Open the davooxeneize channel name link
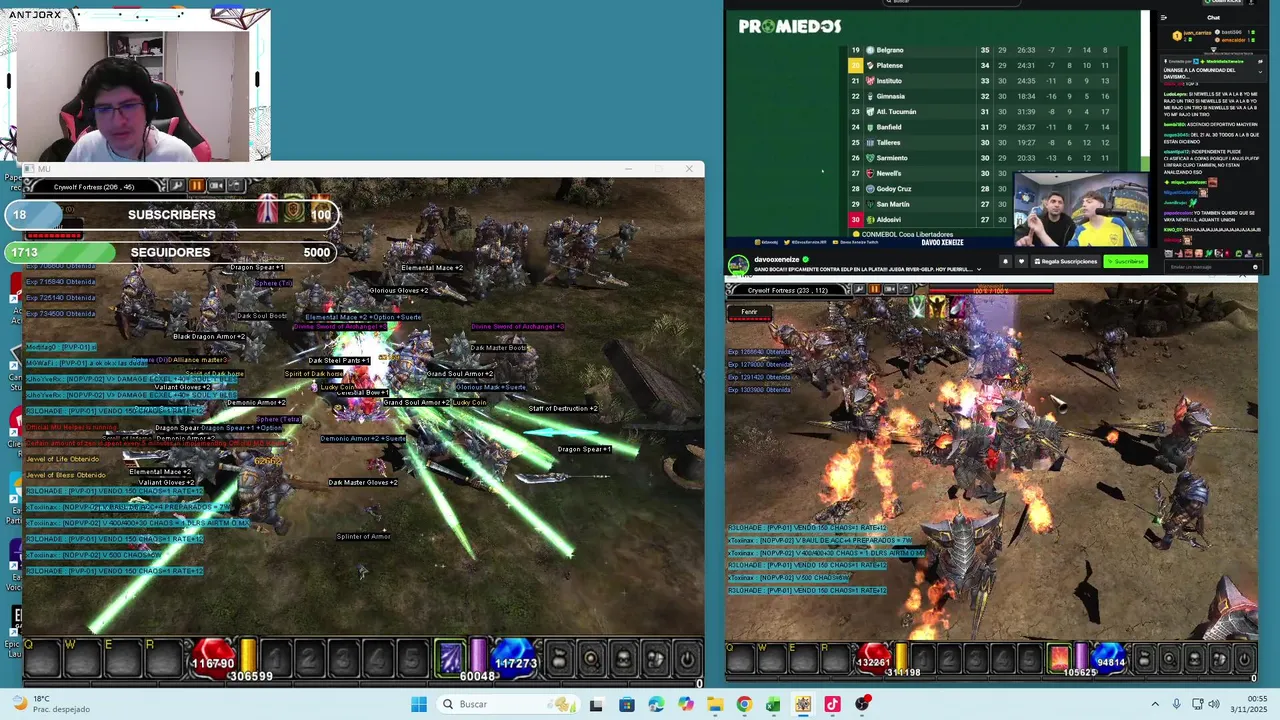 776,259
